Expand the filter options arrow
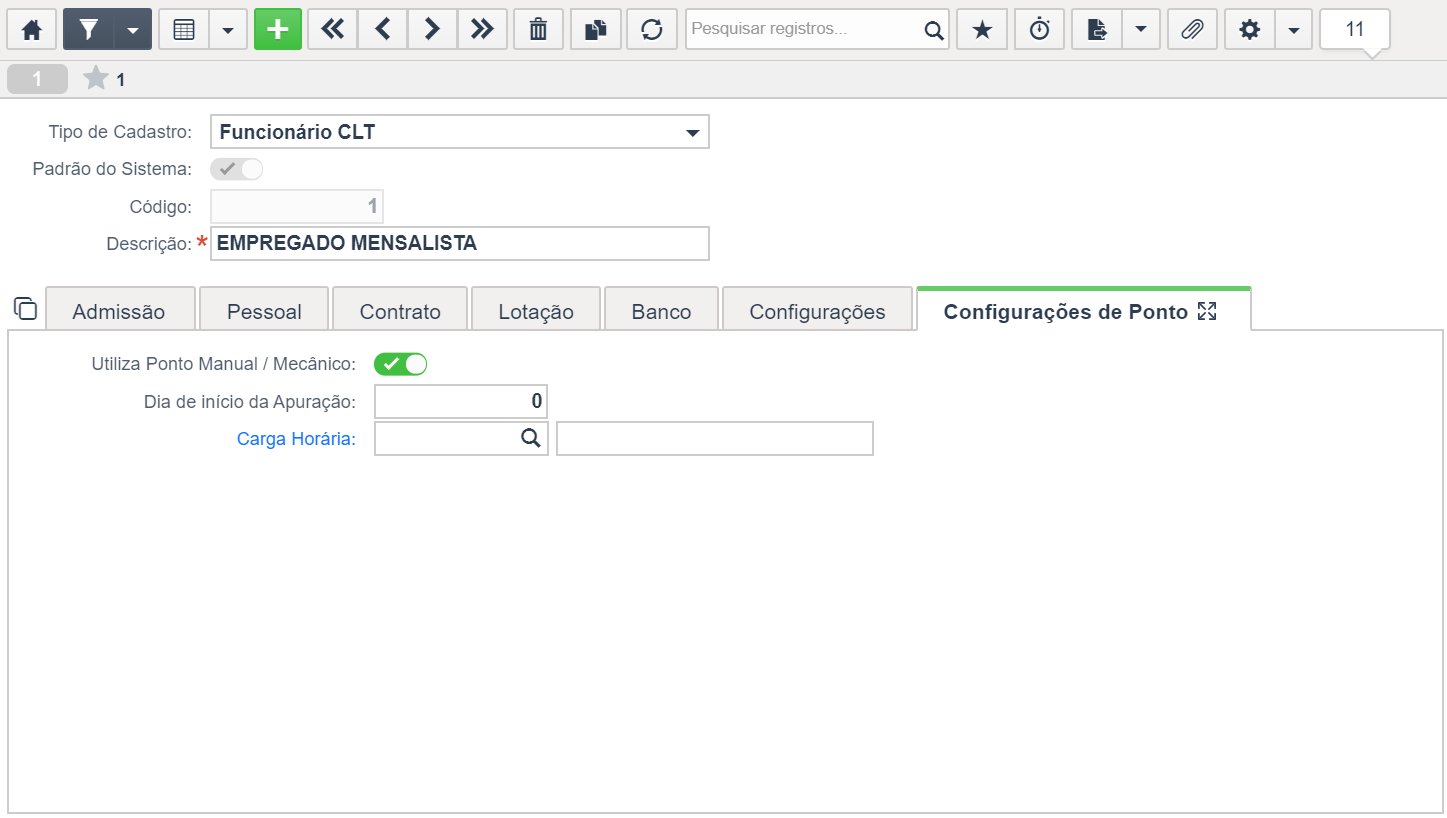Screen dimensions: 1447x818 (133, 30)
